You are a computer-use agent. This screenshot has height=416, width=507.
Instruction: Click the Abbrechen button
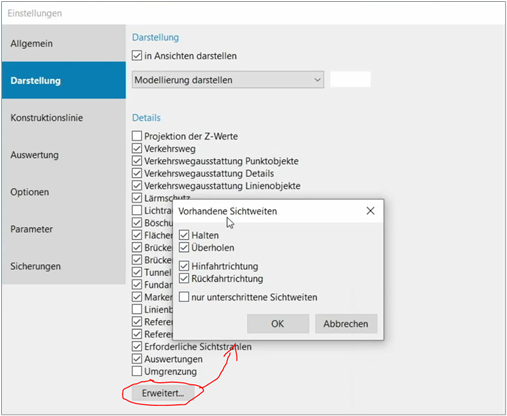[346, 324]
